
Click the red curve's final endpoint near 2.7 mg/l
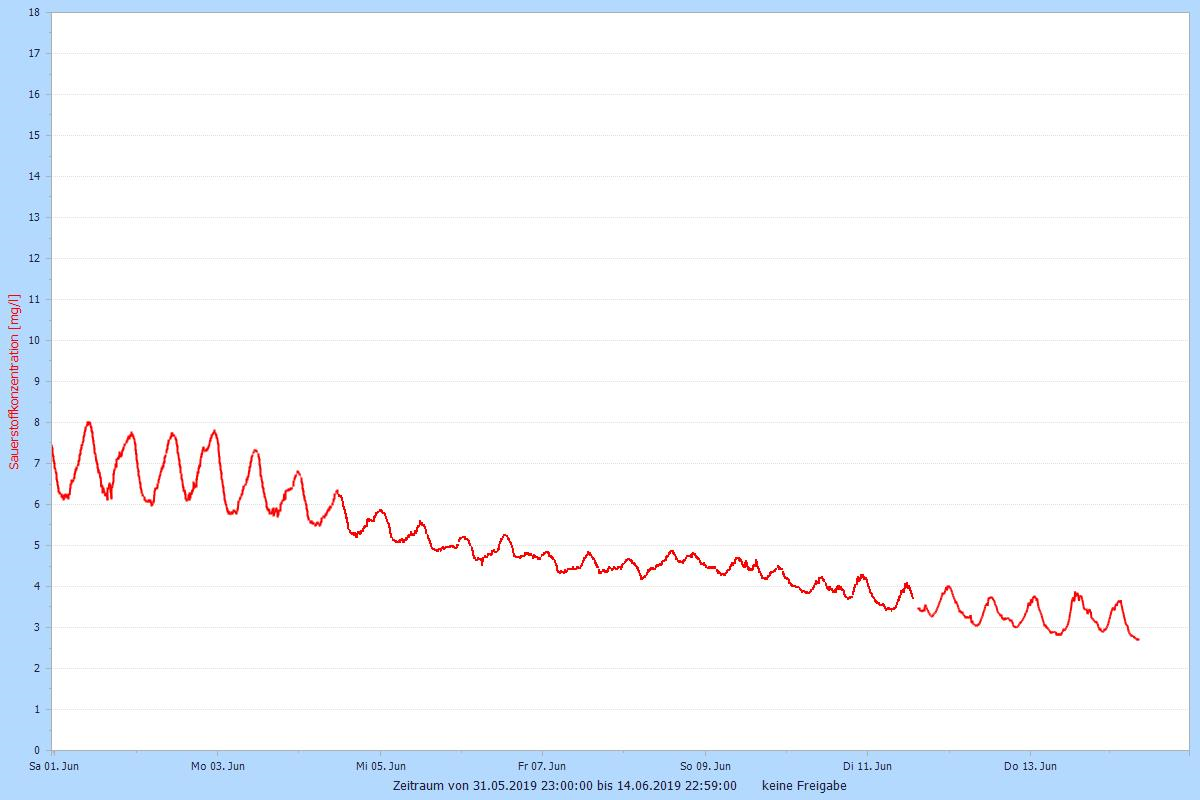1137,639
